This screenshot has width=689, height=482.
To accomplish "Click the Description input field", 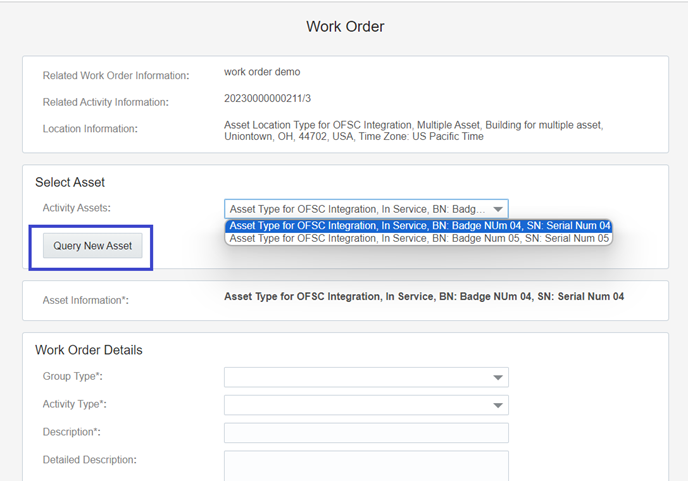I will 366,433.
